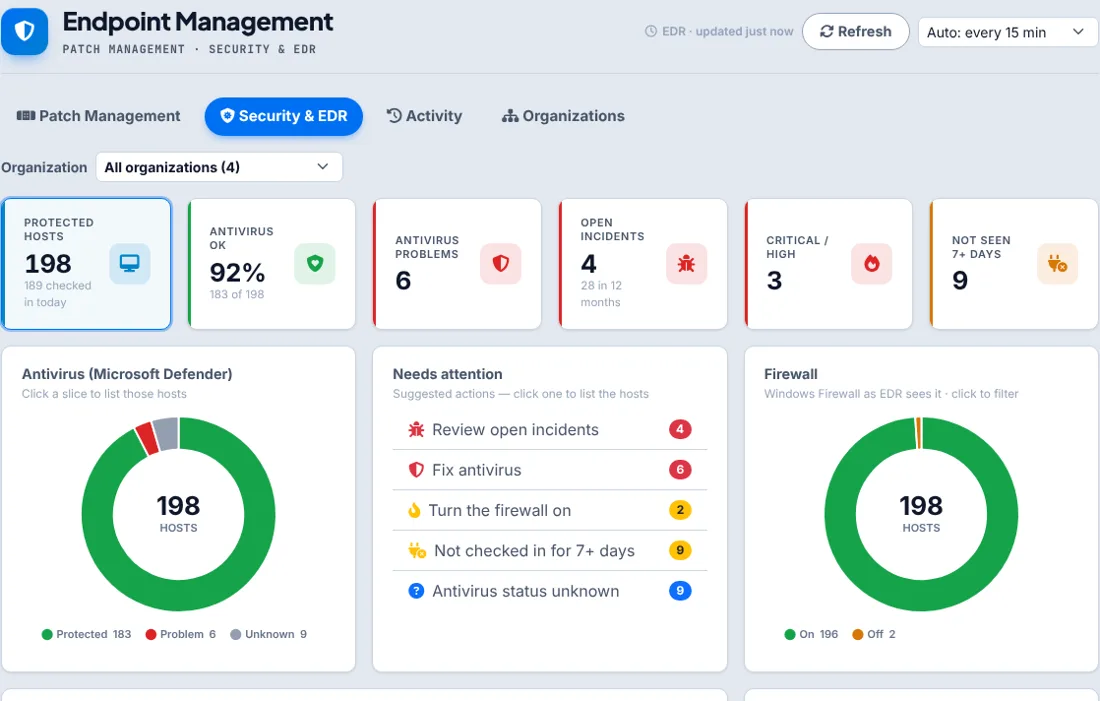
Task: Click the yellow 2 badge for firewall
Action: [680, 509]
